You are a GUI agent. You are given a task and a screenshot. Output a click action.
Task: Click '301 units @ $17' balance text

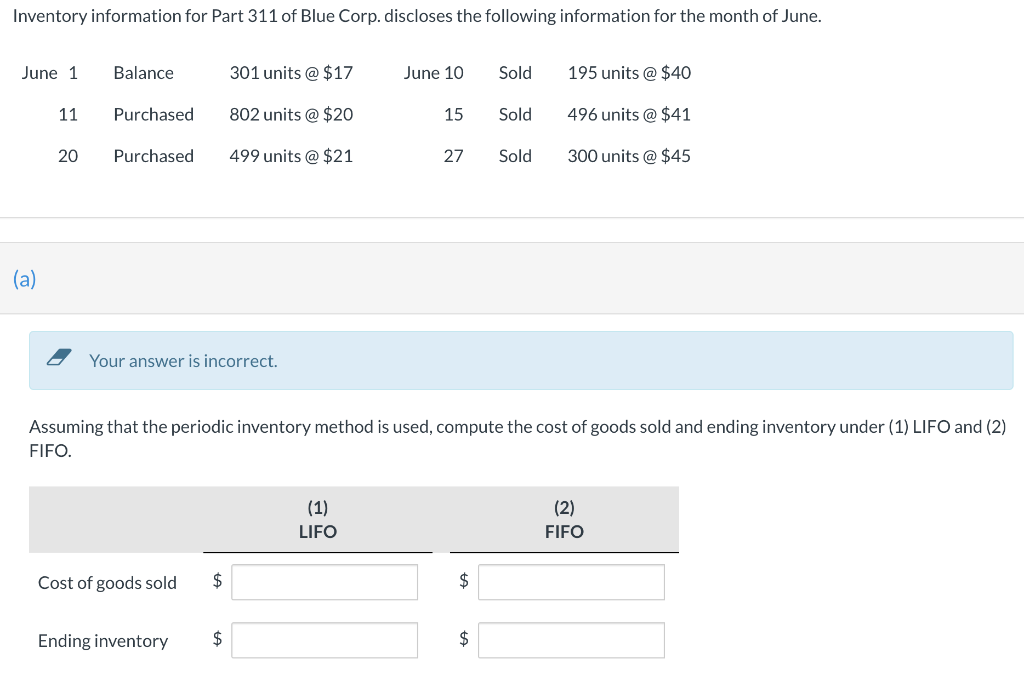[291, 73]
